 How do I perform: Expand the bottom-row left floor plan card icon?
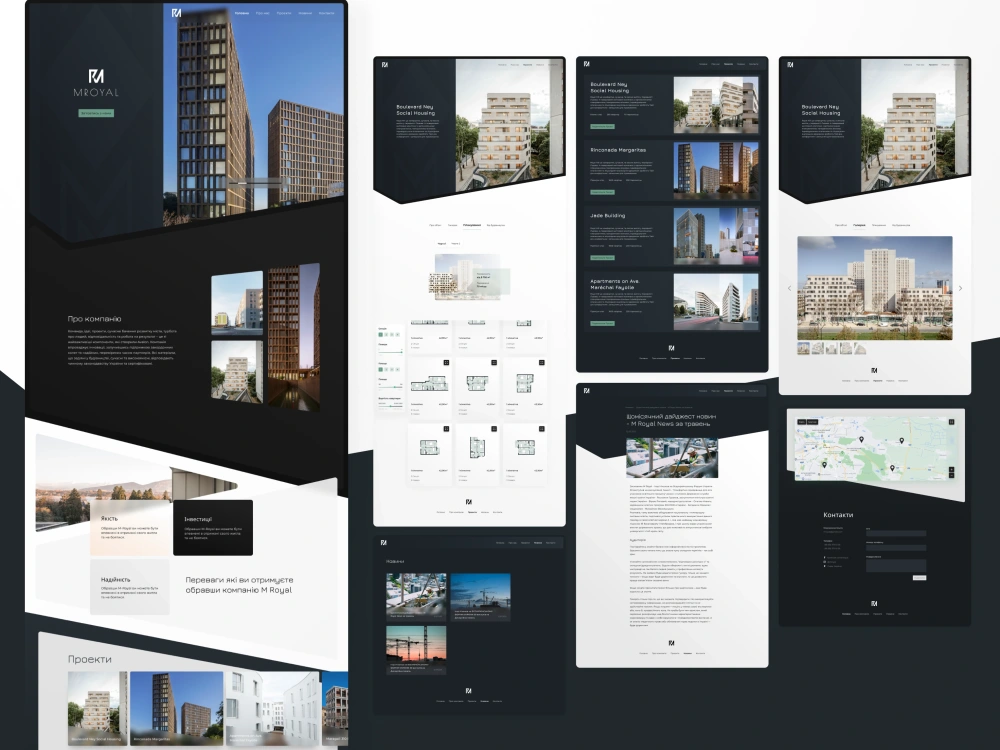click(x=446, y=429)
